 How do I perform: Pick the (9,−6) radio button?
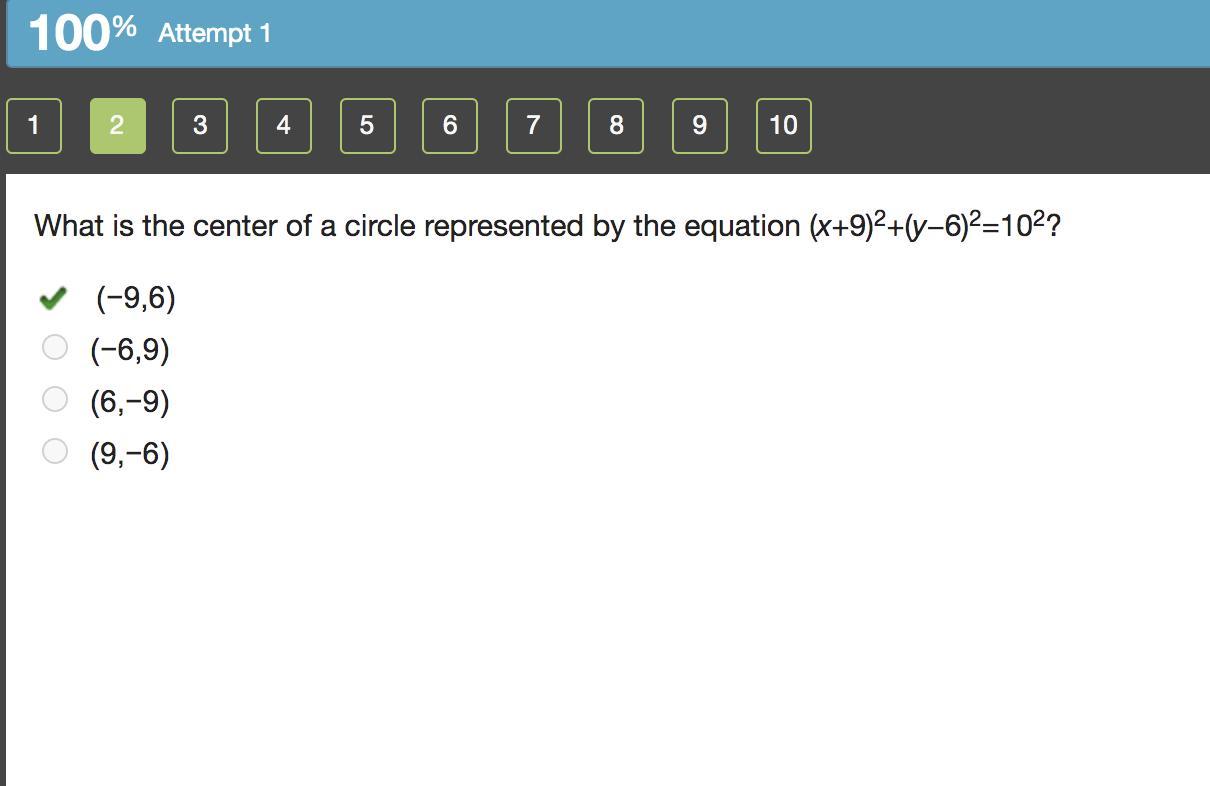(55, 452)
